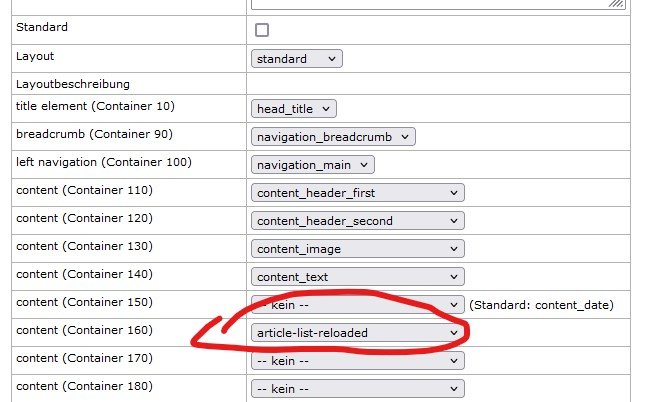Screen dimensions: 649x402
Task: Open the Container 150 dropdown
Action: pyautogui.click(x=357, y=305)
